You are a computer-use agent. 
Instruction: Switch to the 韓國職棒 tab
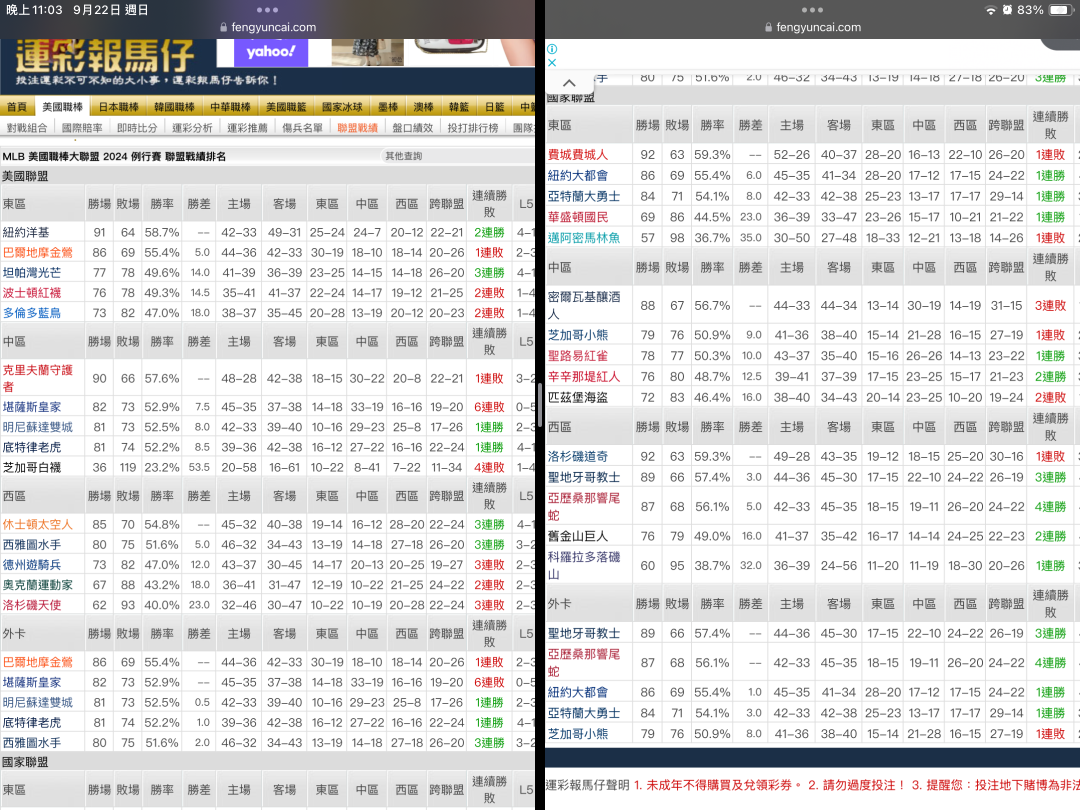174,107
